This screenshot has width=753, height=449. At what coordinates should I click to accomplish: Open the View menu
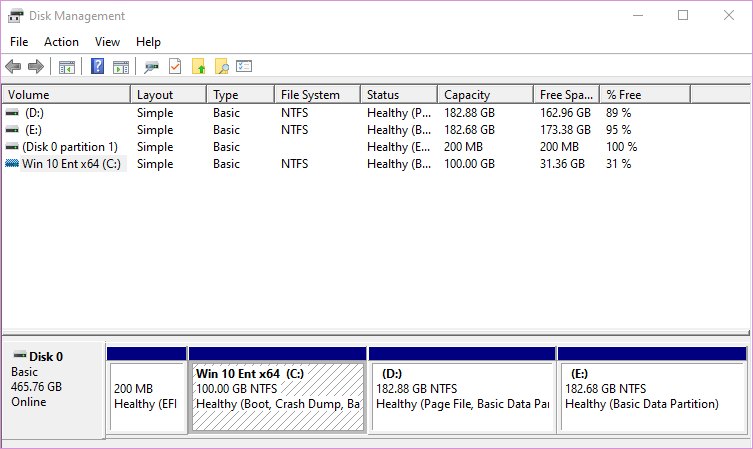[107, 42]
